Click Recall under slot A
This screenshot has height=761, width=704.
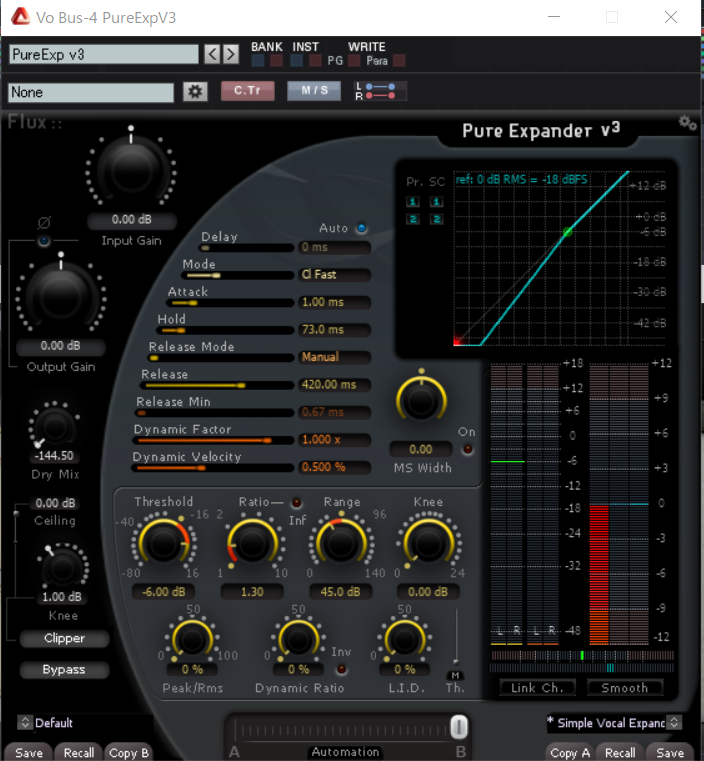tap(79, 752)
